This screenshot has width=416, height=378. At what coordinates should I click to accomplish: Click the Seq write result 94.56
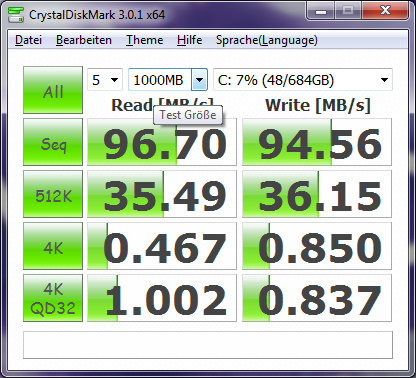[x=317, y=142]
